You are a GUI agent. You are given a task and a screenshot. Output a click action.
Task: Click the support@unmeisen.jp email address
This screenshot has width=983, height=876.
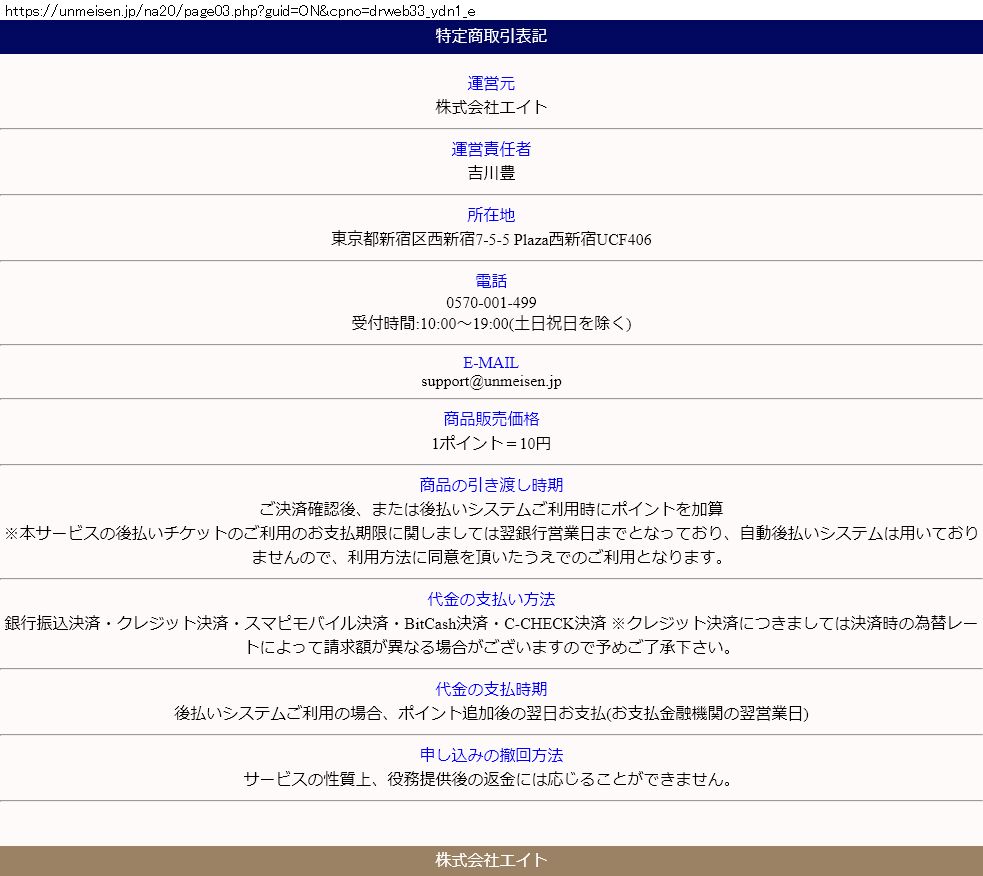coord(491,381)
